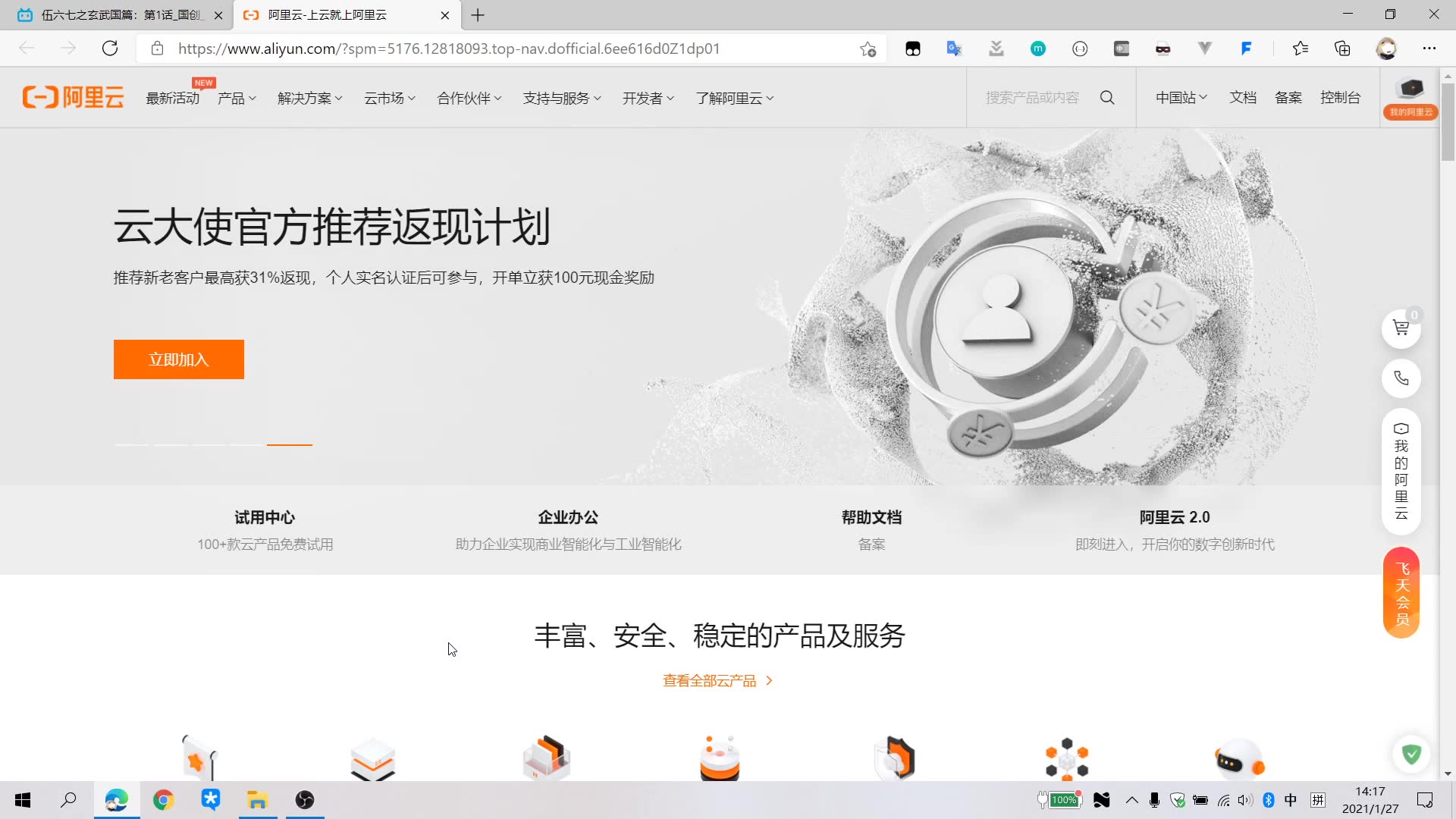Open the 文档 header link

click(1243, 98)
